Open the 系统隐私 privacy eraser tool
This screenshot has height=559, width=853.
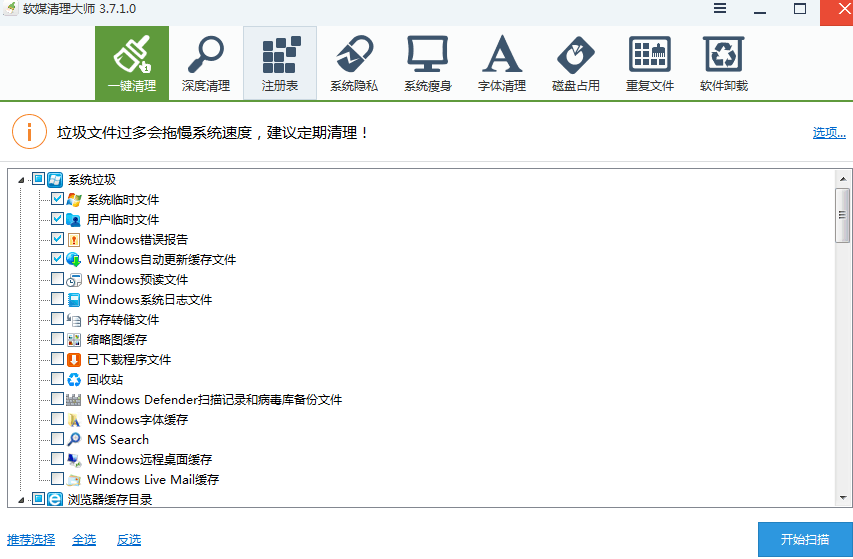pos(354,63)
